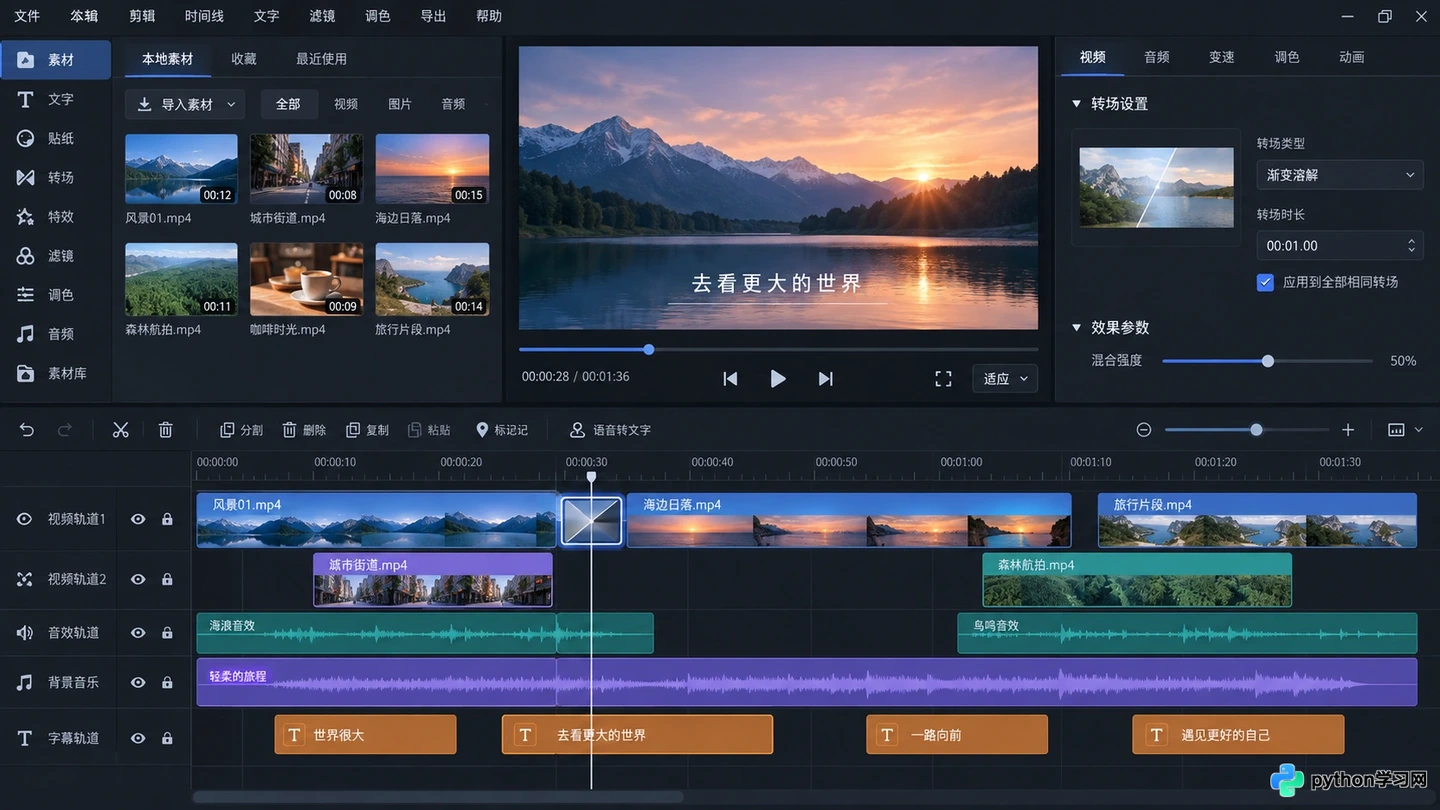Click the 混合强度 slider

pos(1267,361)
